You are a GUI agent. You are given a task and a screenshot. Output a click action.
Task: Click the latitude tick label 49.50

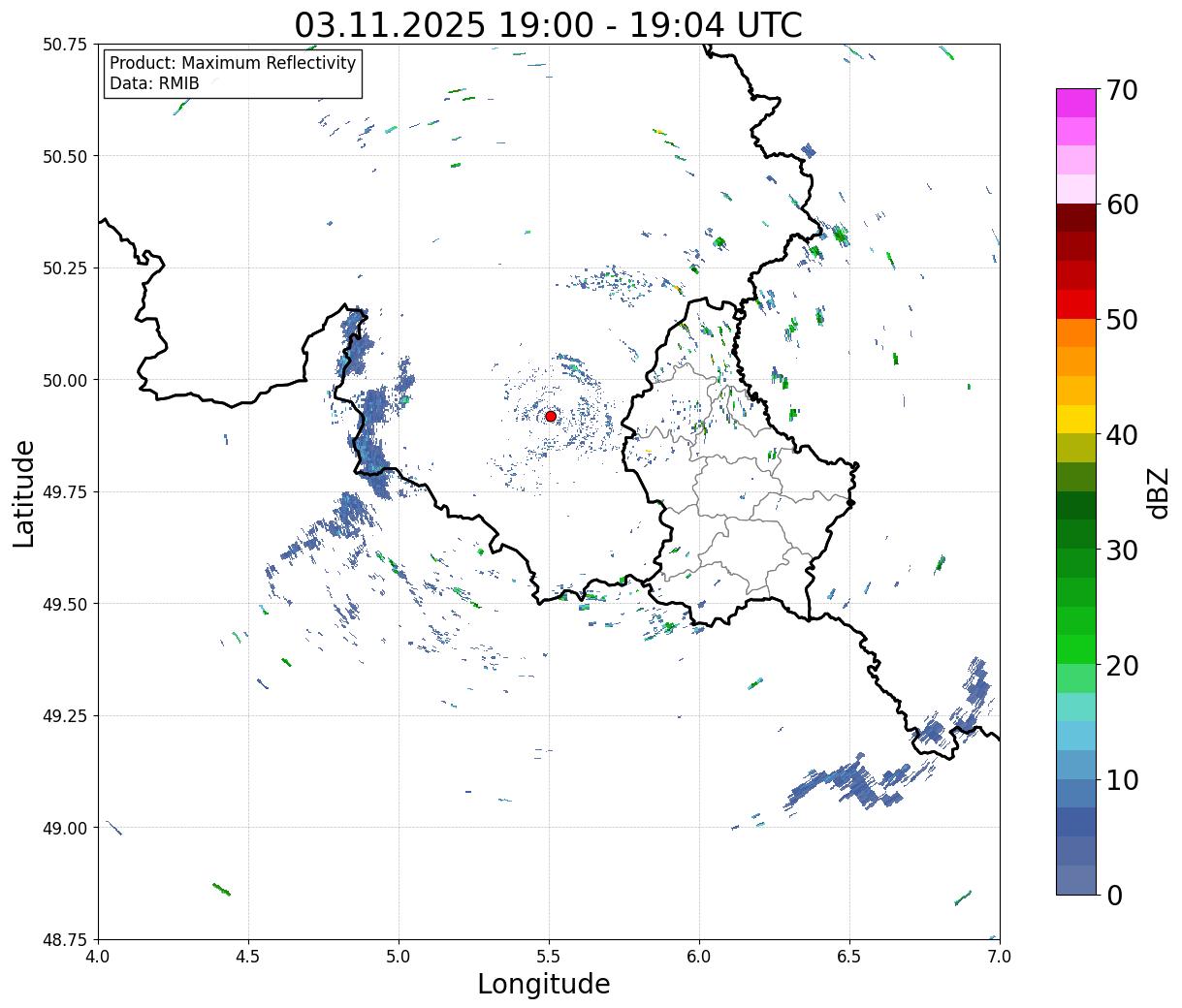pos(64,604)
